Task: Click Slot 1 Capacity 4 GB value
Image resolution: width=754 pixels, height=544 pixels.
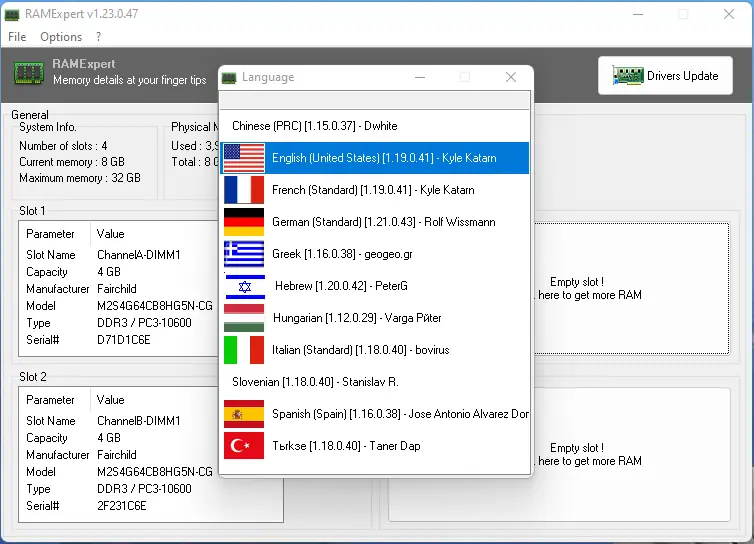Action: pos(109,272)
